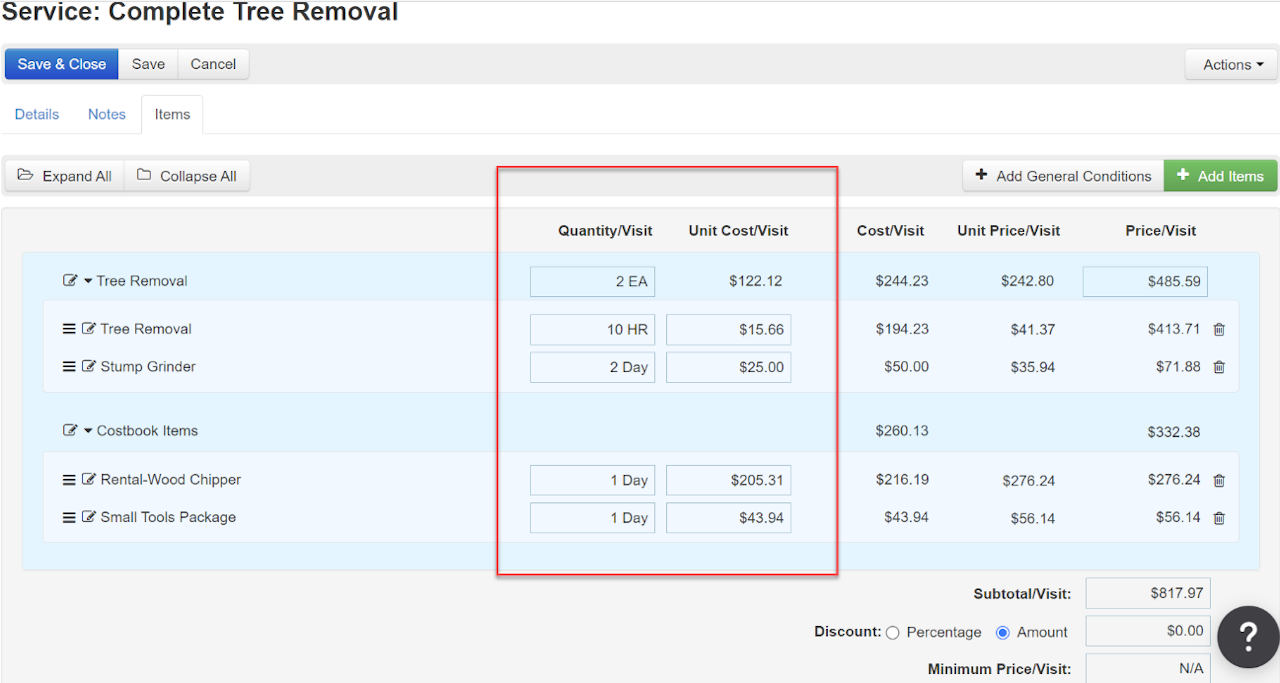
Task: Expand All item groups
Action: pos(65,176)
